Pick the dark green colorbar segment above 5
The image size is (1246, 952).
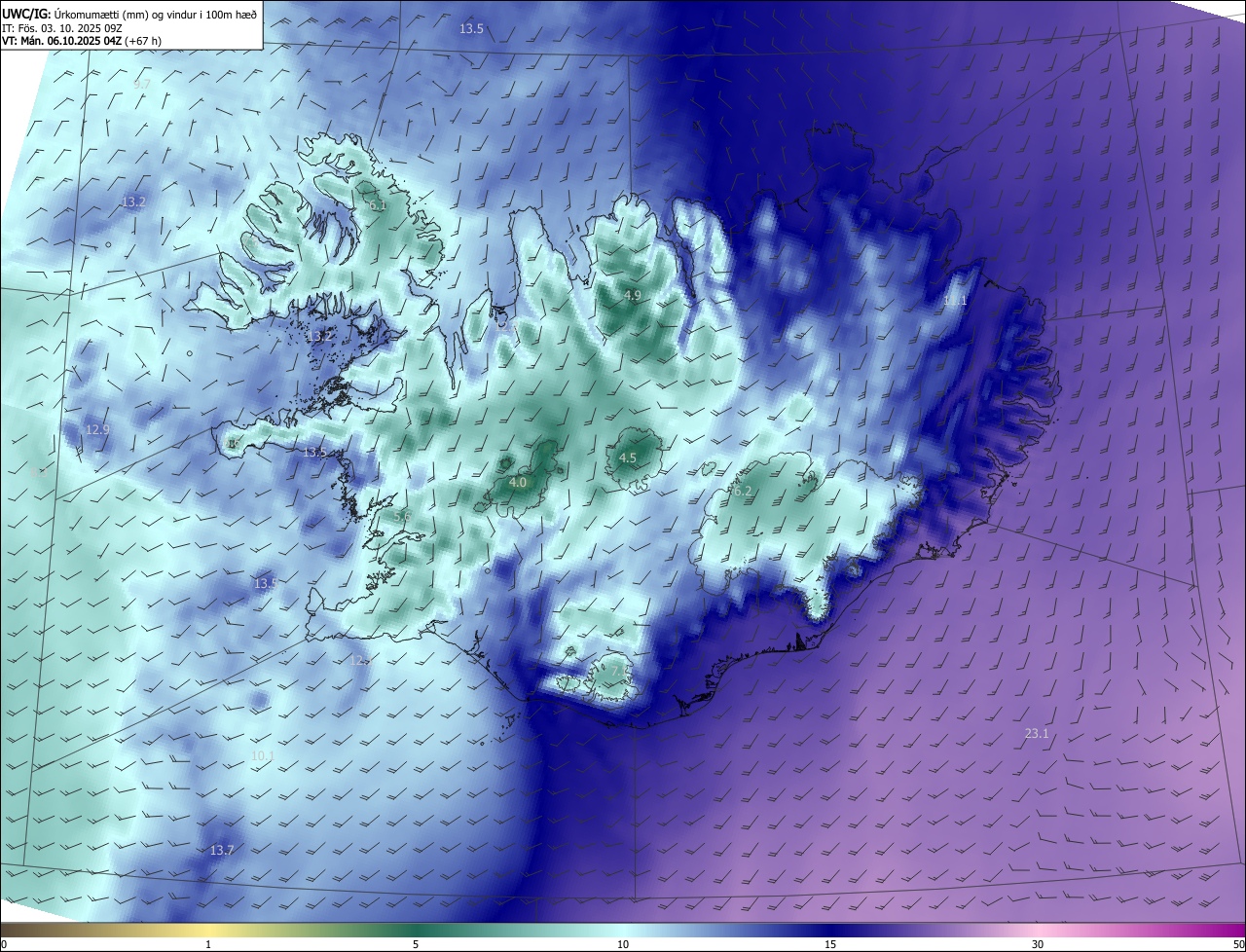416,930
